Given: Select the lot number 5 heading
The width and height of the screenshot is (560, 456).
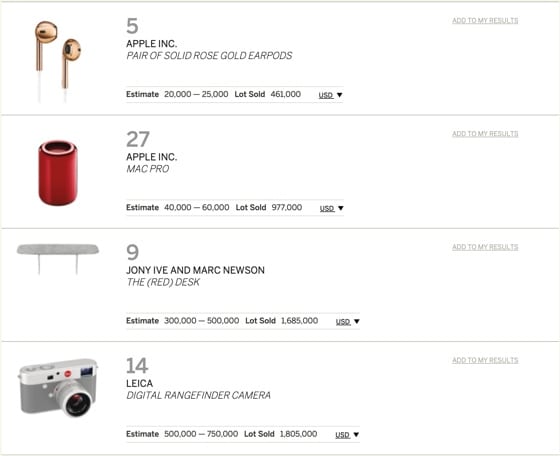Looking at the screenshot, I should coord(132,26).
